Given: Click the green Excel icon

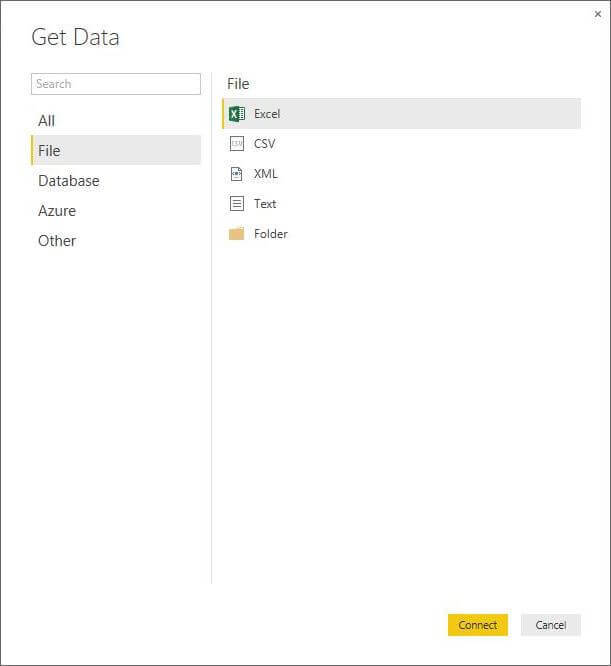Looking at the screenshot, I should pos(237,114).
